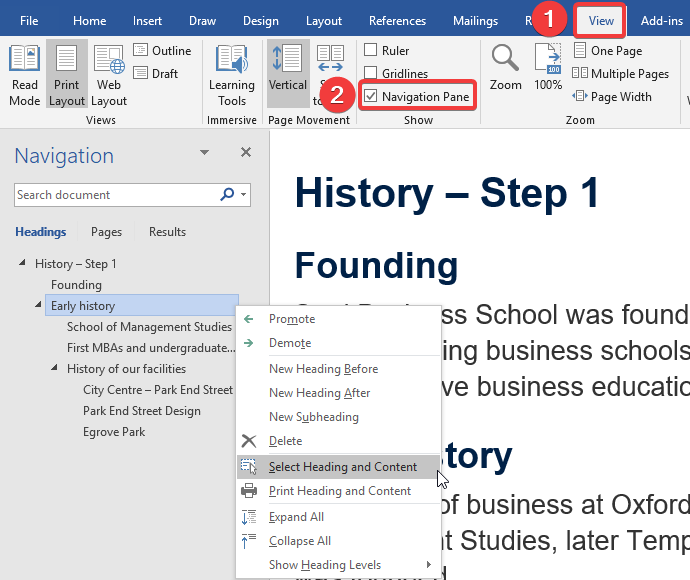Select Side to Side page movement
The image size is (690, 580).
click(330, 74)
